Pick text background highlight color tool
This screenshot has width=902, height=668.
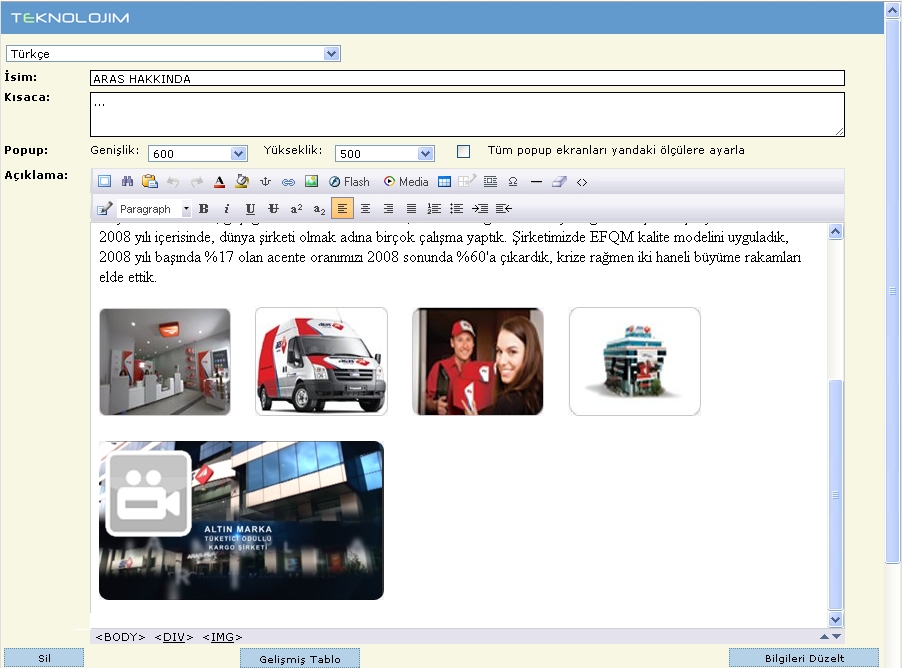tap(242, 182)
